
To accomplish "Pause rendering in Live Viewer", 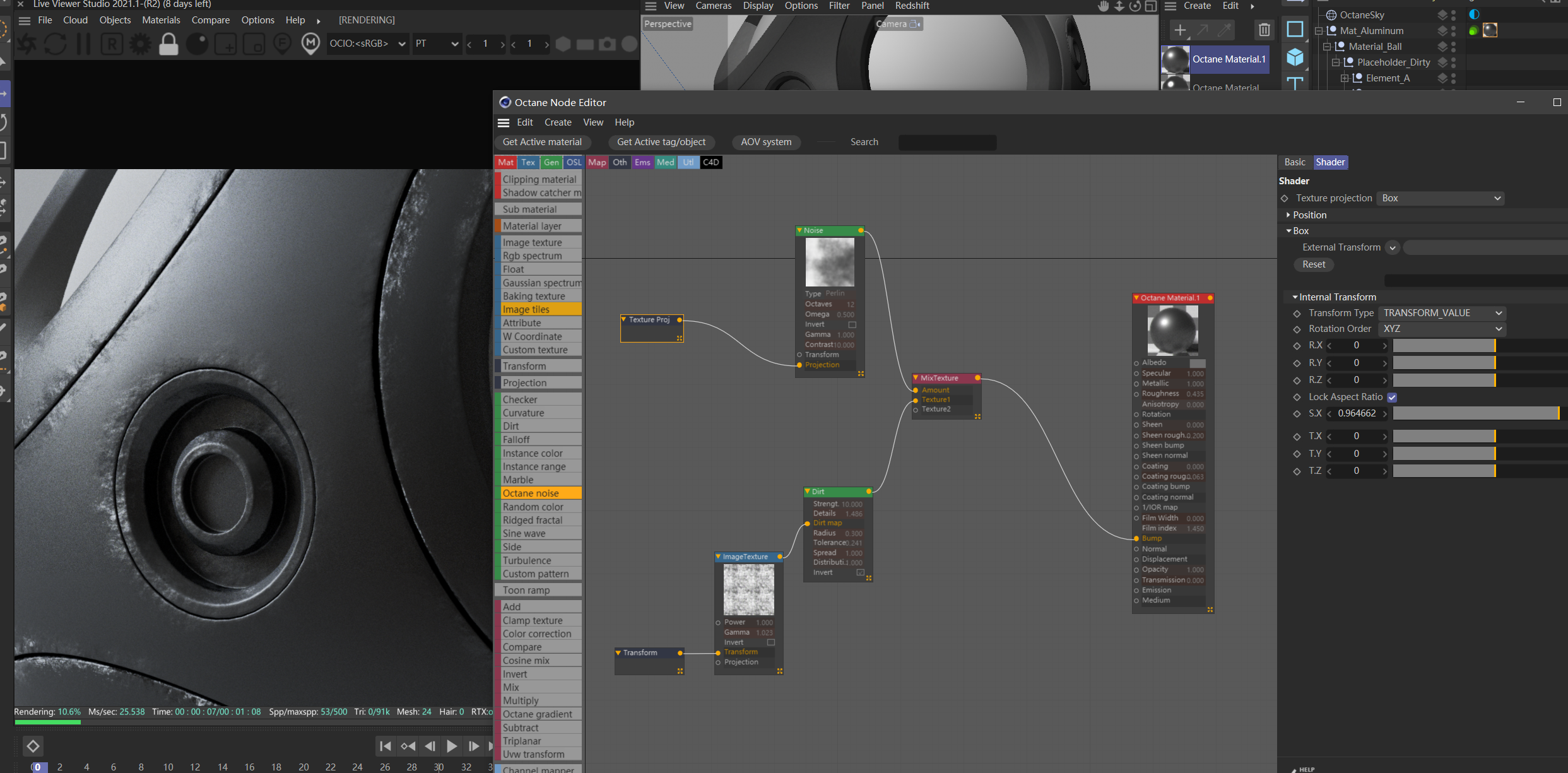I will click(x=83, y=44).
